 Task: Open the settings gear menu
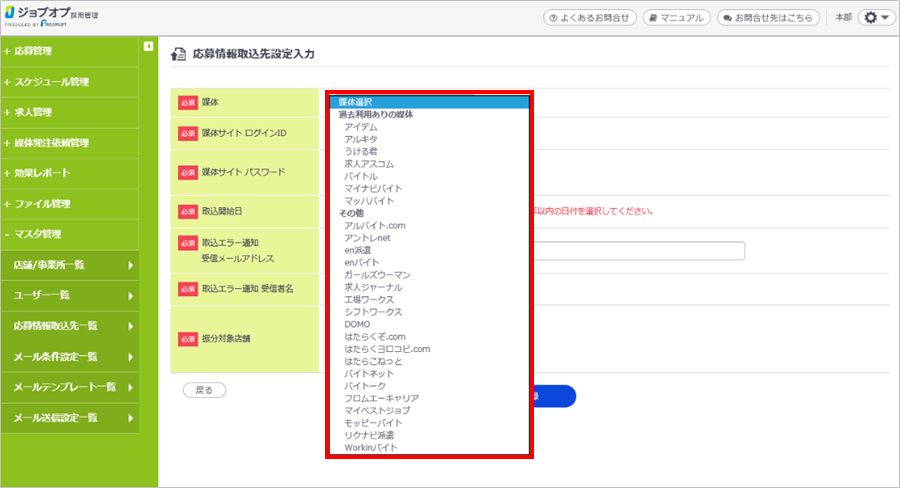pyautogui.click(x=876, y=18)
